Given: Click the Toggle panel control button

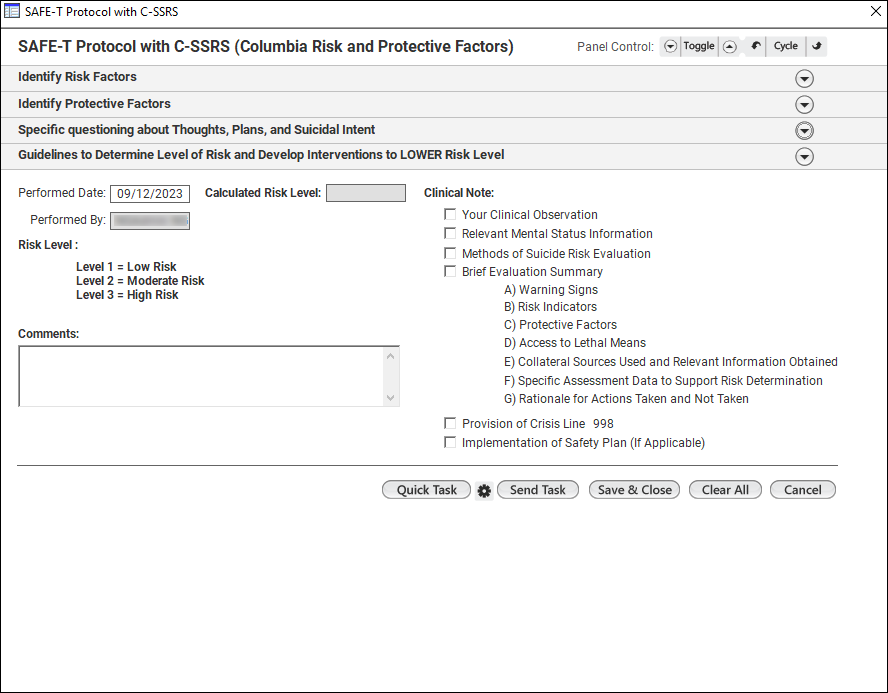Looking at the screenshot, I should pyautogui.click(x=699, y=47).
